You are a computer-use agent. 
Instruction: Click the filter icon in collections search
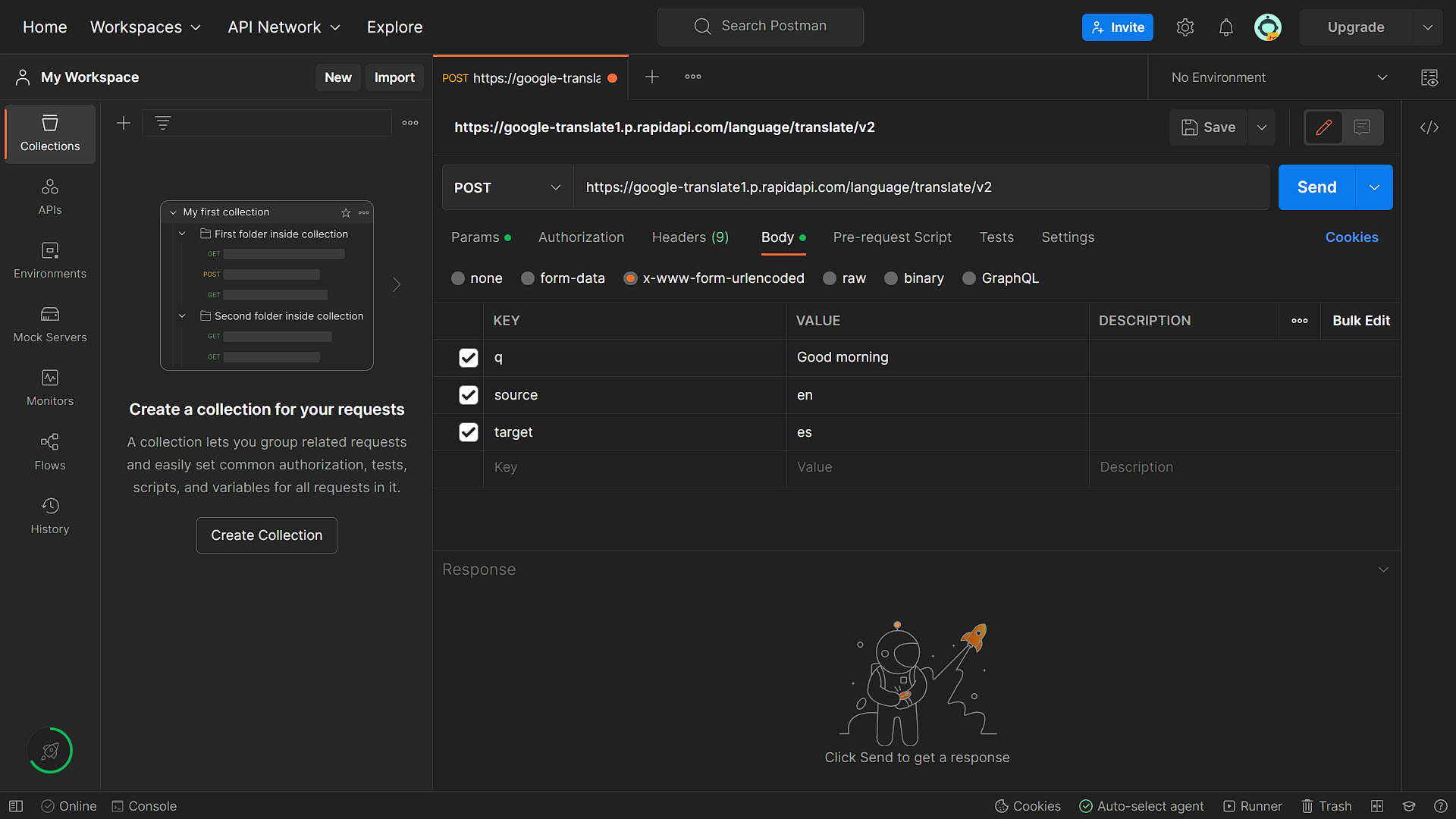tap(163, 123)
